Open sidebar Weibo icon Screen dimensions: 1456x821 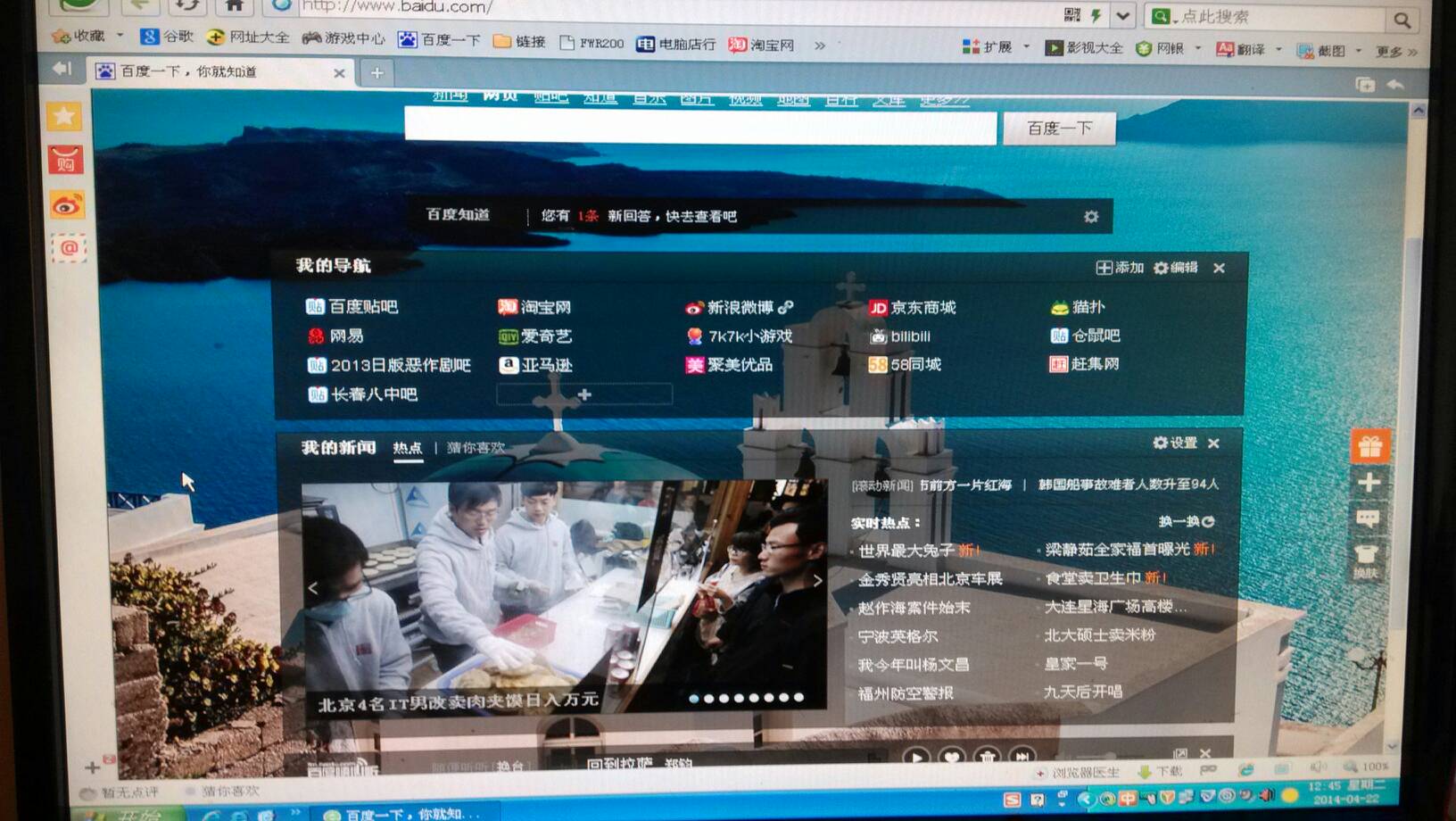point(67,206)
